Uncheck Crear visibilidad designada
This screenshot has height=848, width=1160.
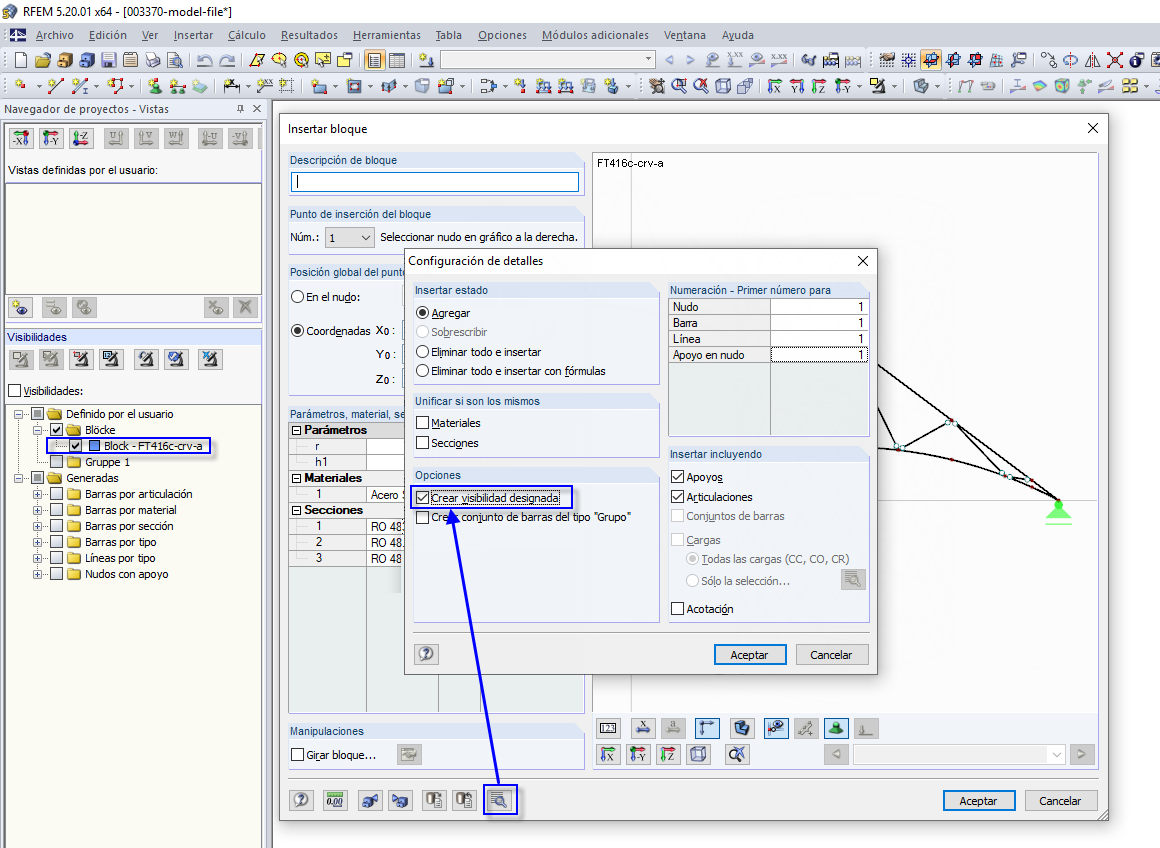423,497
